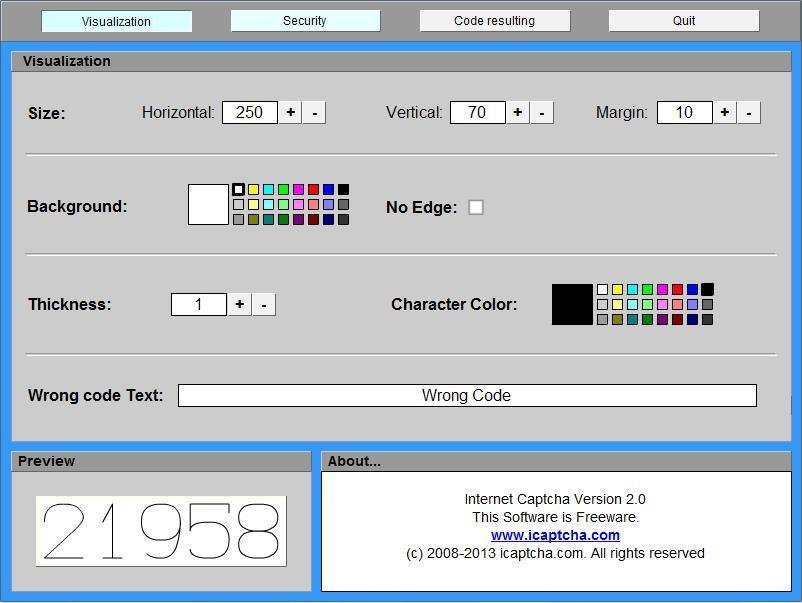Click the captcha preview image showing 21958
This screenshot has width=802, height=603.
(x=160, y=529)
